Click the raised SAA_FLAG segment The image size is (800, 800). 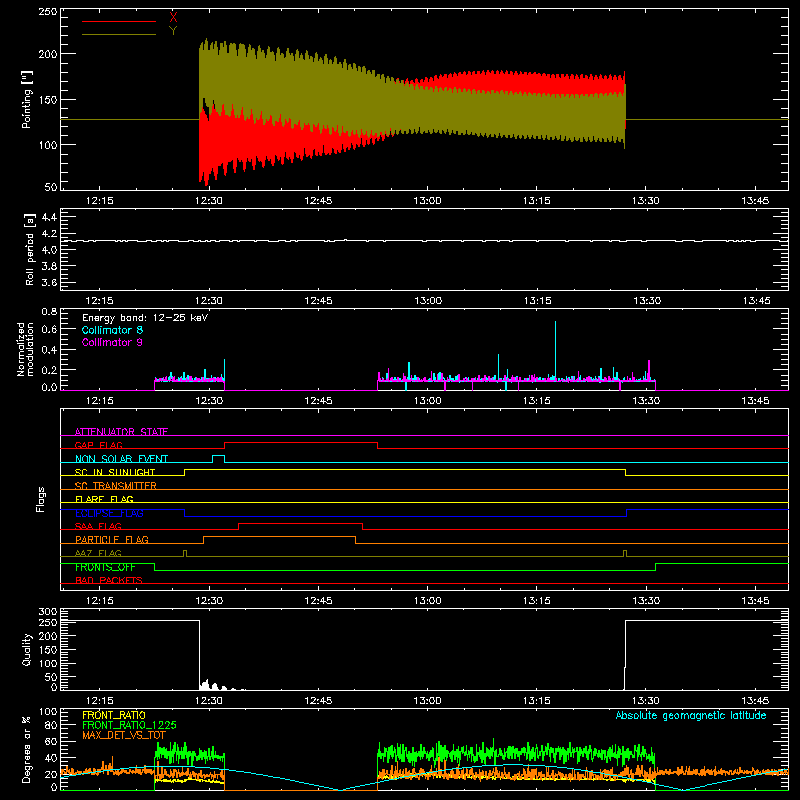(x=301, y=523)
